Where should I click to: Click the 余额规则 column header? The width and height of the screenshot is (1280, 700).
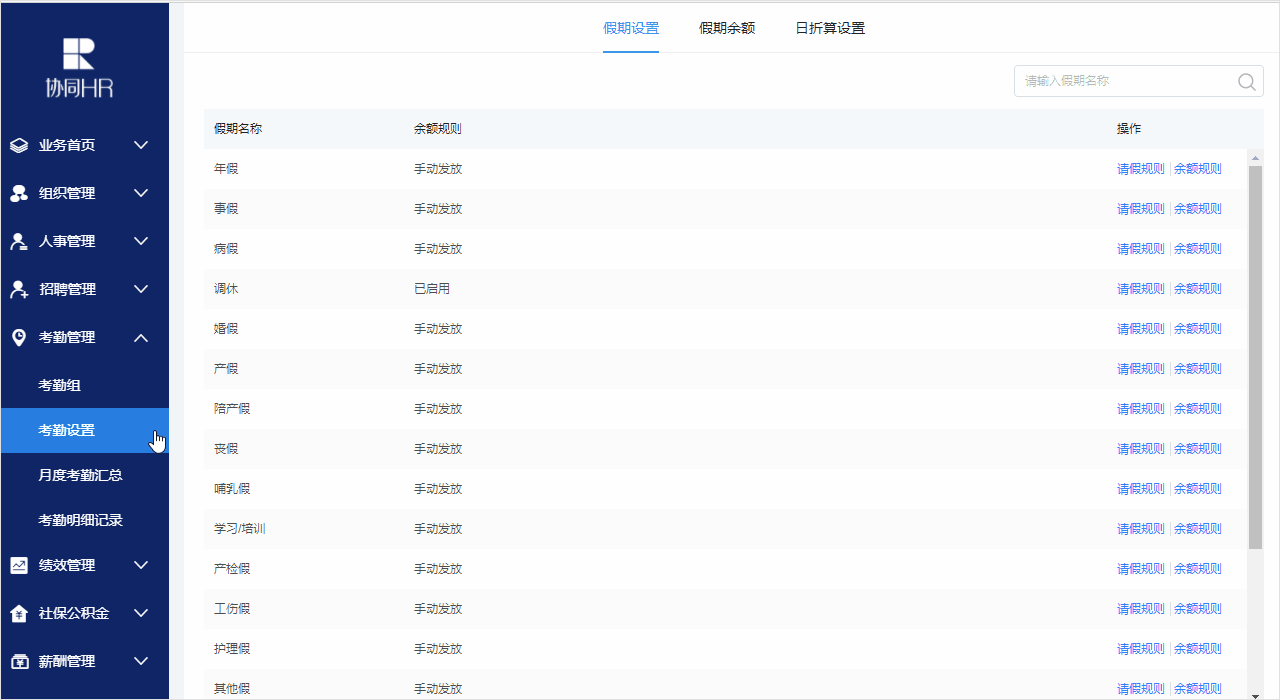(x=438, y=129)
